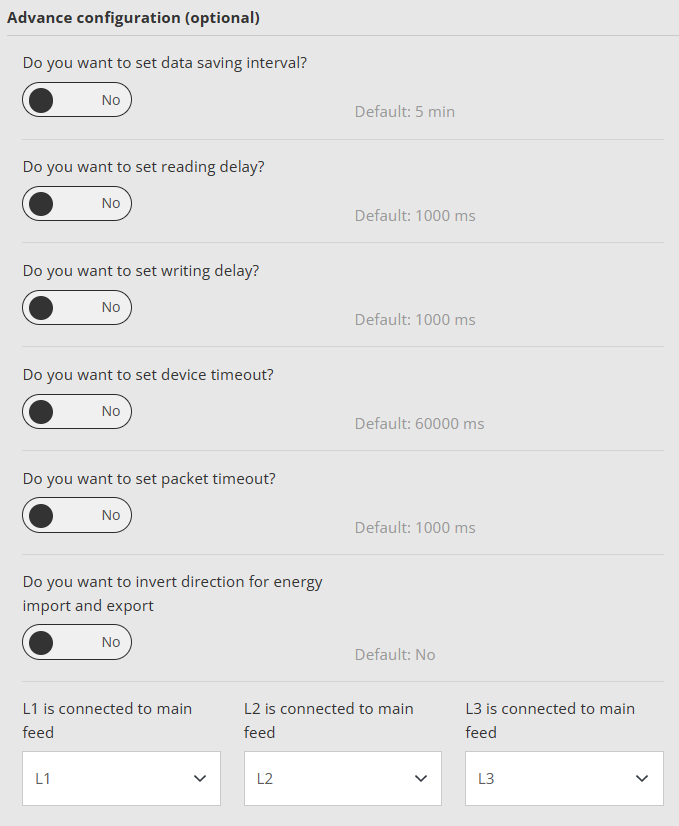Enable the device timeout toggle
The height and width of the screenshot is (826, 679).
(x=77, y=412)
